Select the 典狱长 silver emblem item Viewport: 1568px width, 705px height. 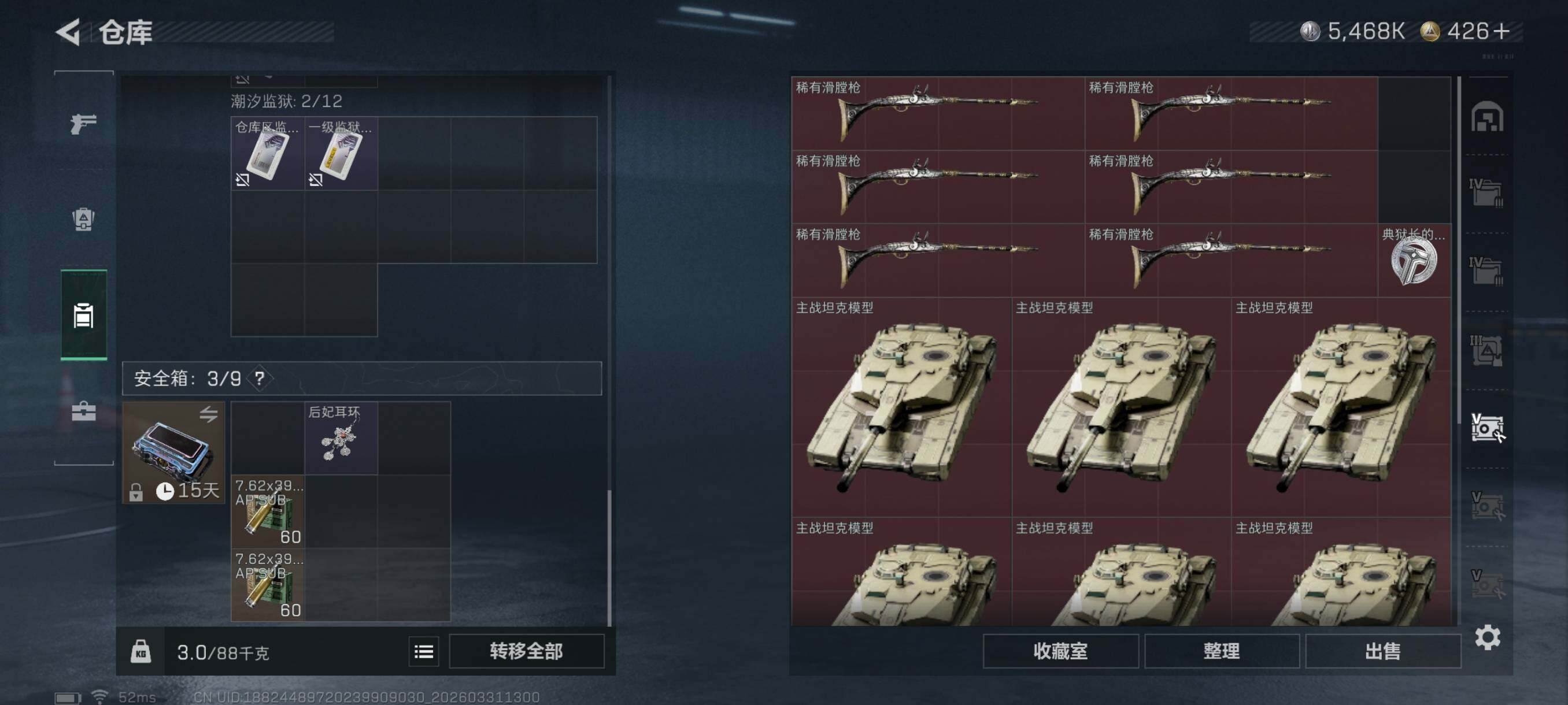1414,261
